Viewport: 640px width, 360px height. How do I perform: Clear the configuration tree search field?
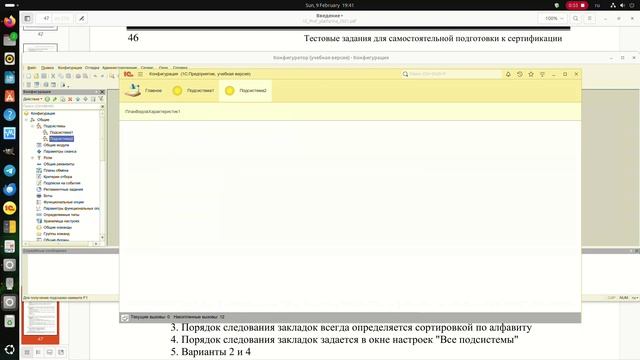(x=102, y=106)
